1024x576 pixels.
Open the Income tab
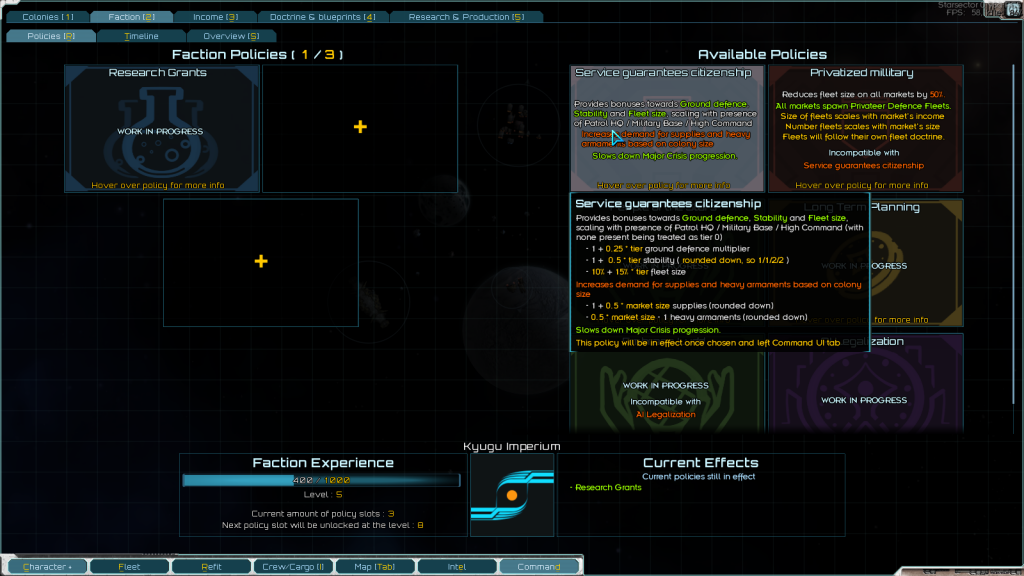(x=214, y=17)
